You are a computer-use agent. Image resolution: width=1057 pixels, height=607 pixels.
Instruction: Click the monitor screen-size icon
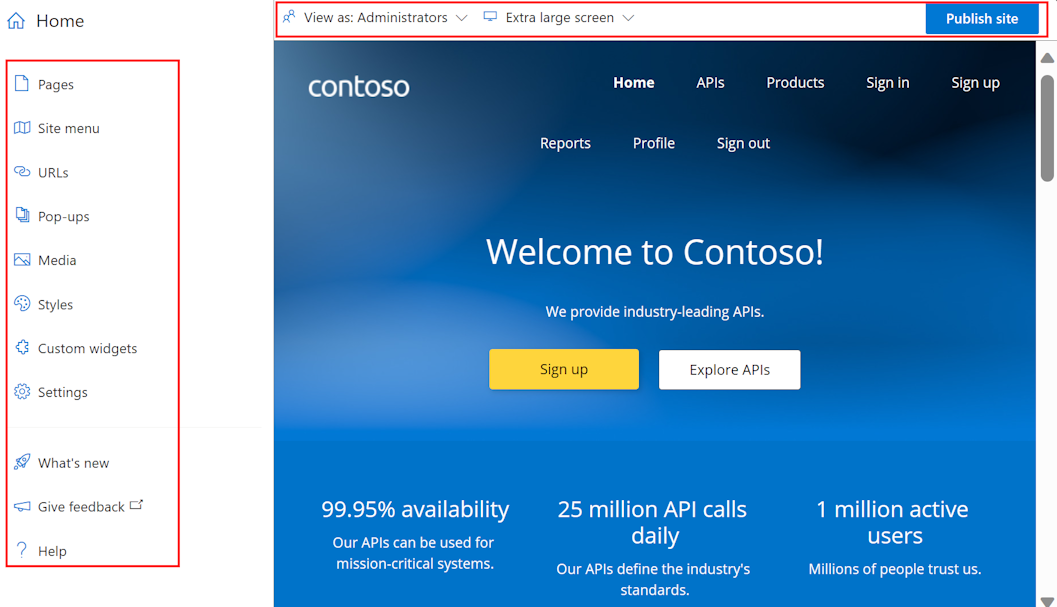coord(490,17)
